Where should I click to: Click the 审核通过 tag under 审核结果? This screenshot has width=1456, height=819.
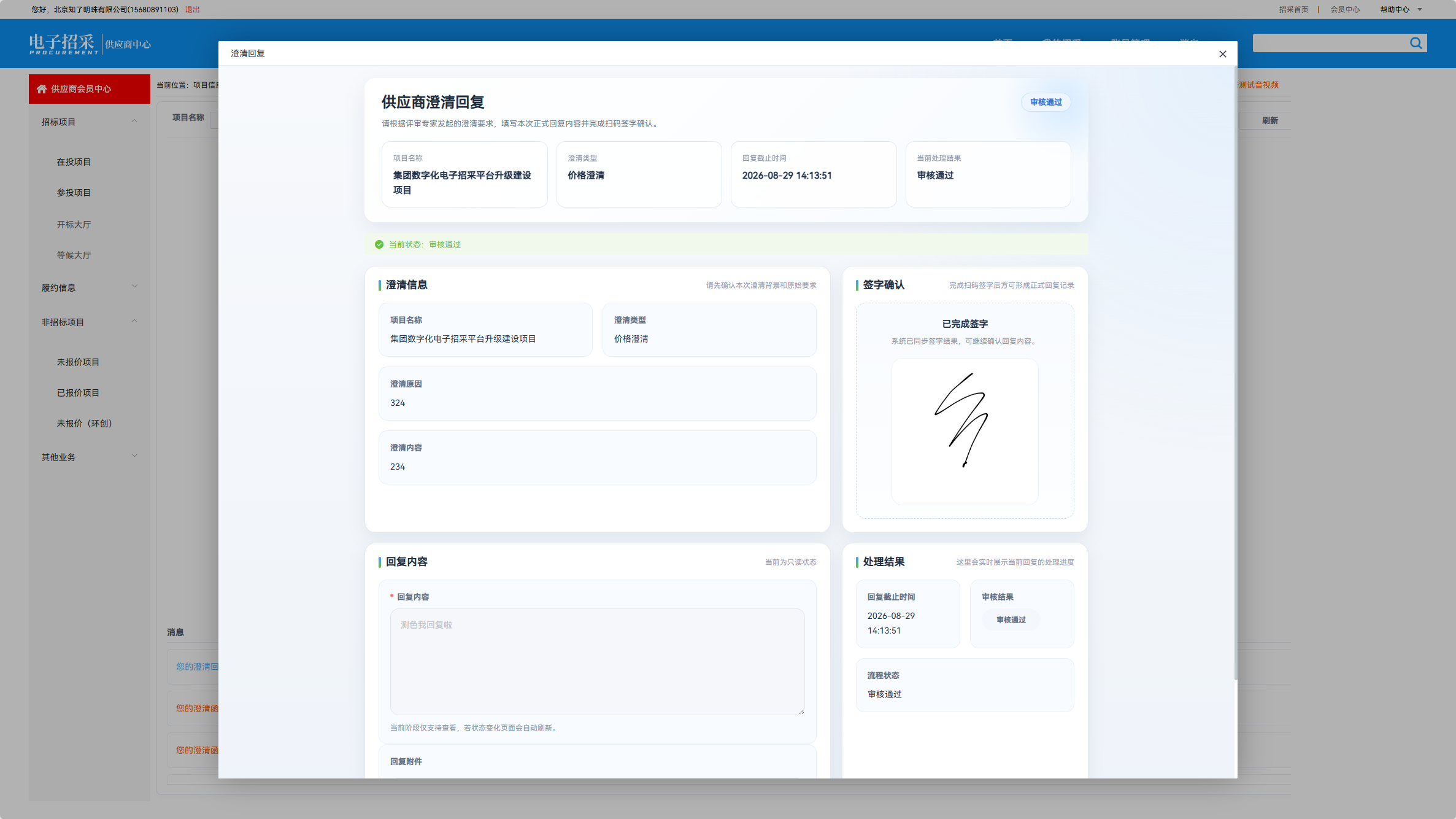1011,620
